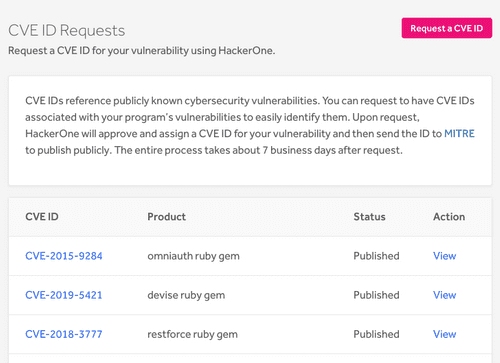Open CVE-2018-3777 entry
This screenshot has width=500, height=363.
coord(64,334)
